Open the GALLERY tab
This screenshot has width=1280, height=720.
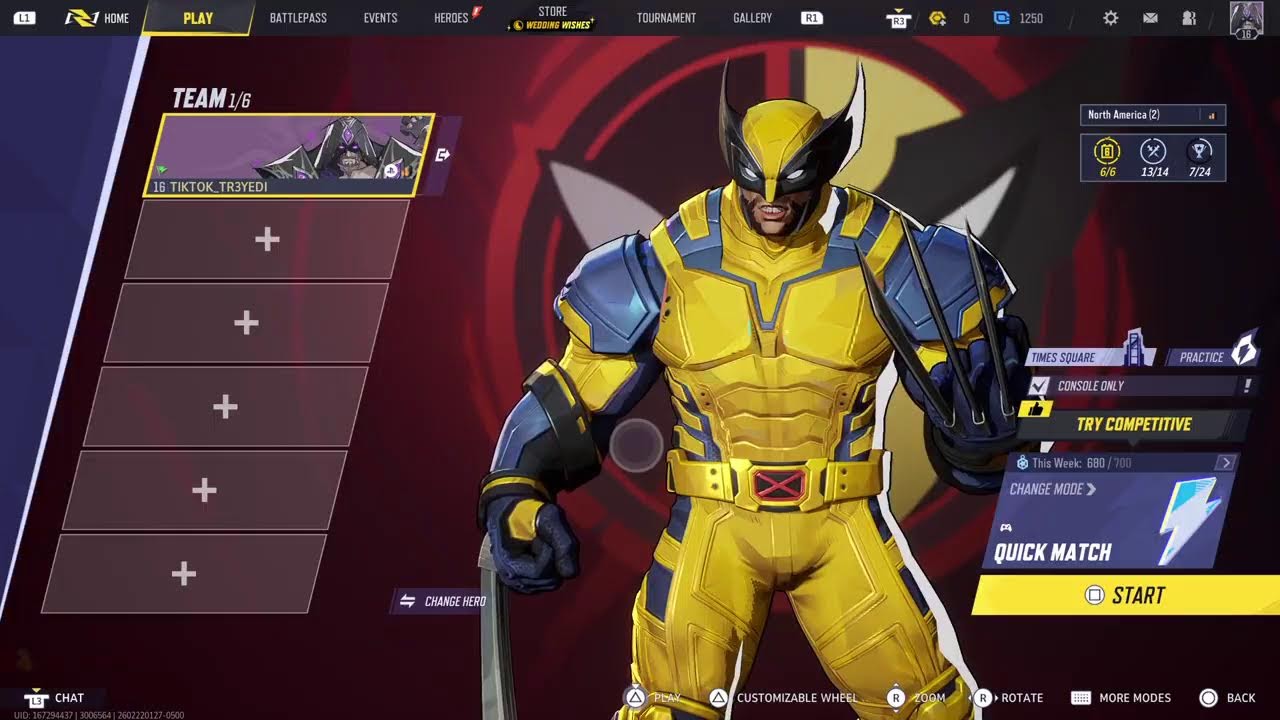(752, 18)
